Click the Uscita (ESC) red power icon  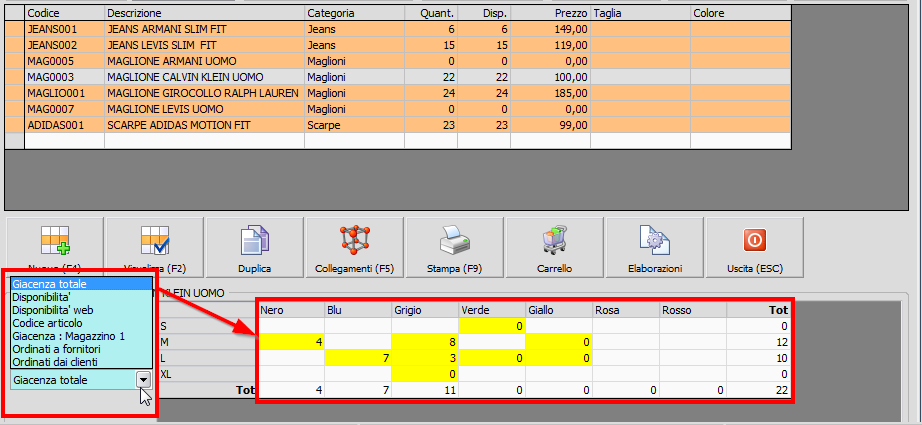coord(754,247)
